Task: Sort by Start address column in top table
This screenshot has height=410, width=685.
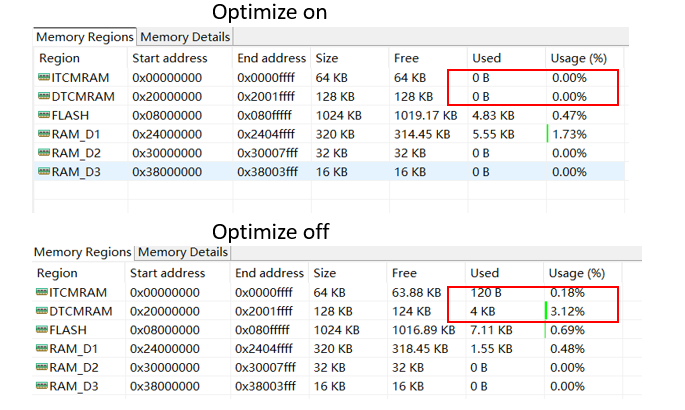Action: coord(167,58)
